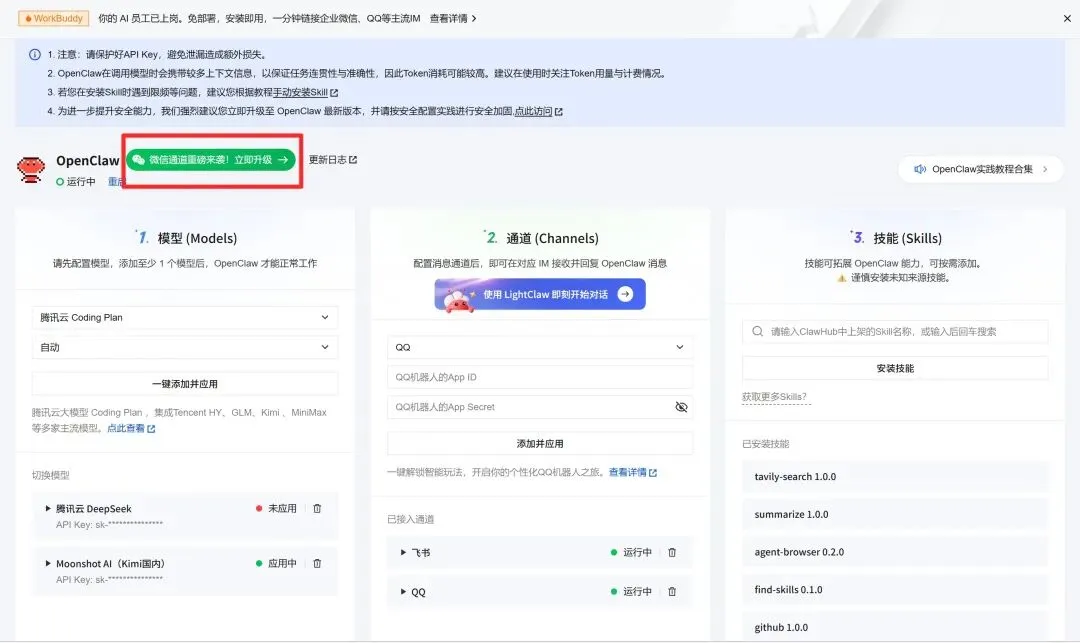Focus the QQ机器人的App ID field
This screenshot has width=1080, height=643.
(540, 377)
